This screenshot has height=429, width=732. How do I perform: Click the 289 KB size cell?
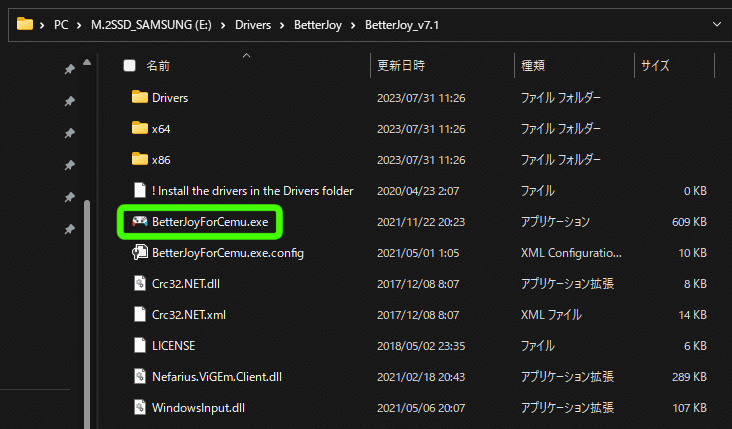[x=689, y=377]
